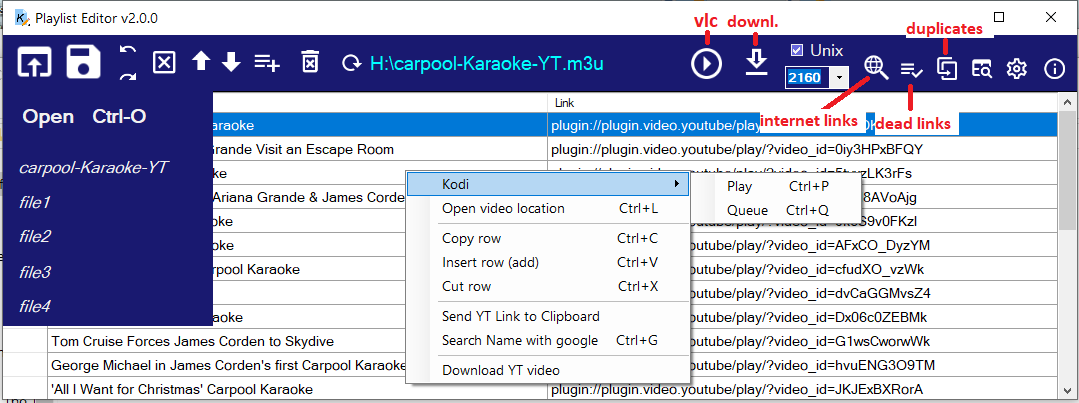Add a new row to playlist
The width and height of the screenshot is (1079, 403).
click(267, 63)
